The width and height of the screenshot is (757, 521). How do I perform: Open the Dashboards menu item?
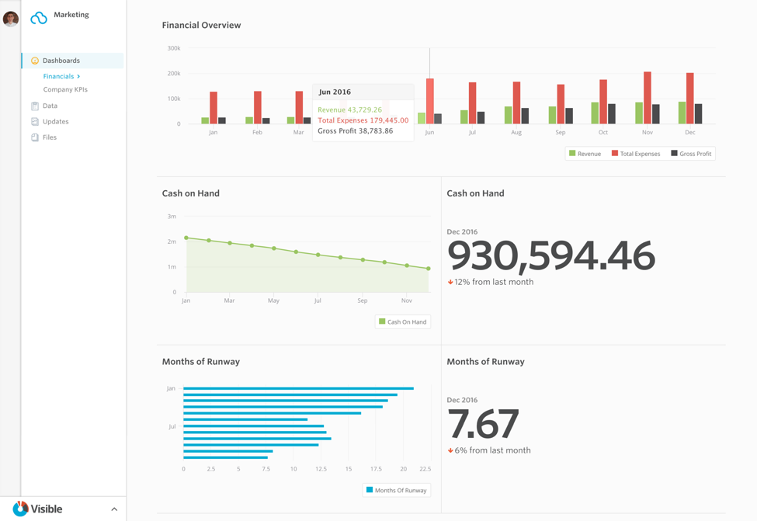72,60
